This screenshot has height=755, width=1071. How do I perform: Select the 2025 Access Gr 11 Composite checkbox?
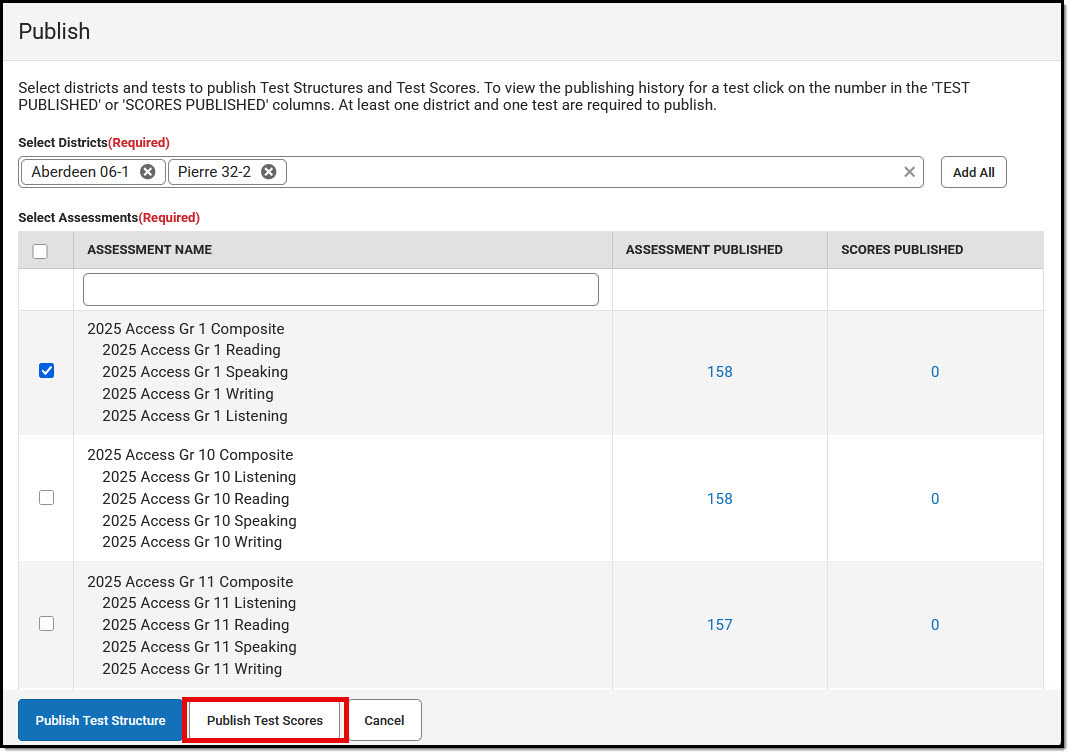click(46, 623)
